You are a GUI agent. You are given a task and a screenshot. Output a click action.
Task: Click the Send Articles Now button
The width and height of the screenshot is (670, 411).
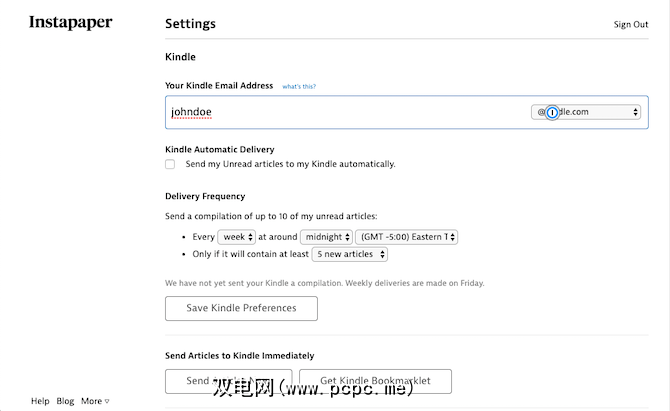[228, 381]
